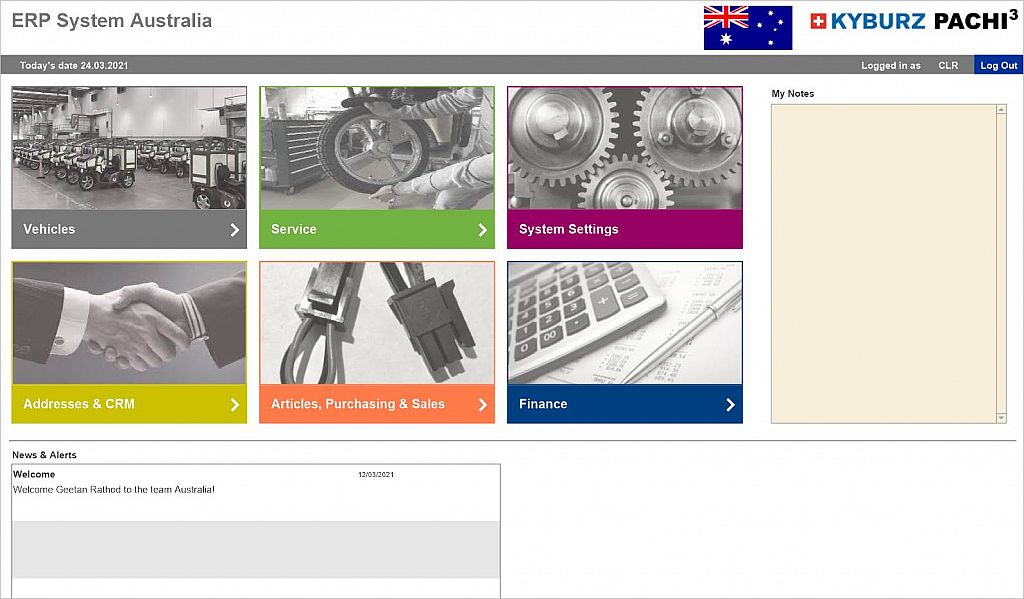Click the chevron on Articles, Purchasing & Sales
Image resolution: width=1024 pixels, height=599 pixels.
tap(483, 405)
